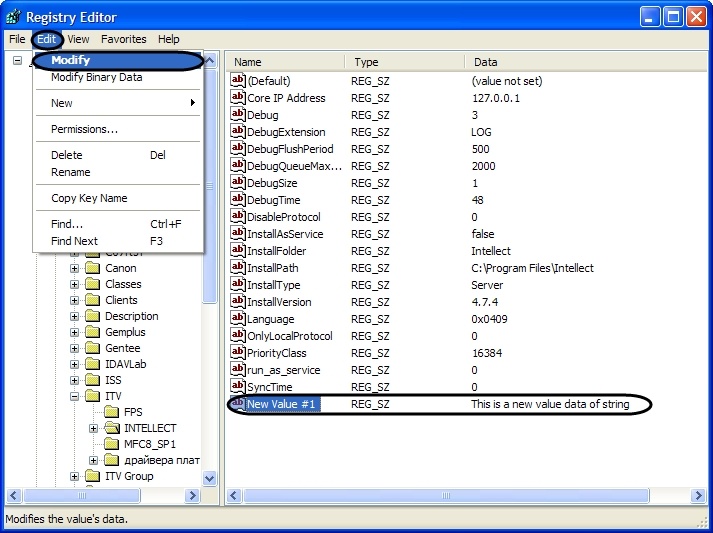Click the string icon beside Language value
Screen dimensions: 713x533
pos(238,319)
